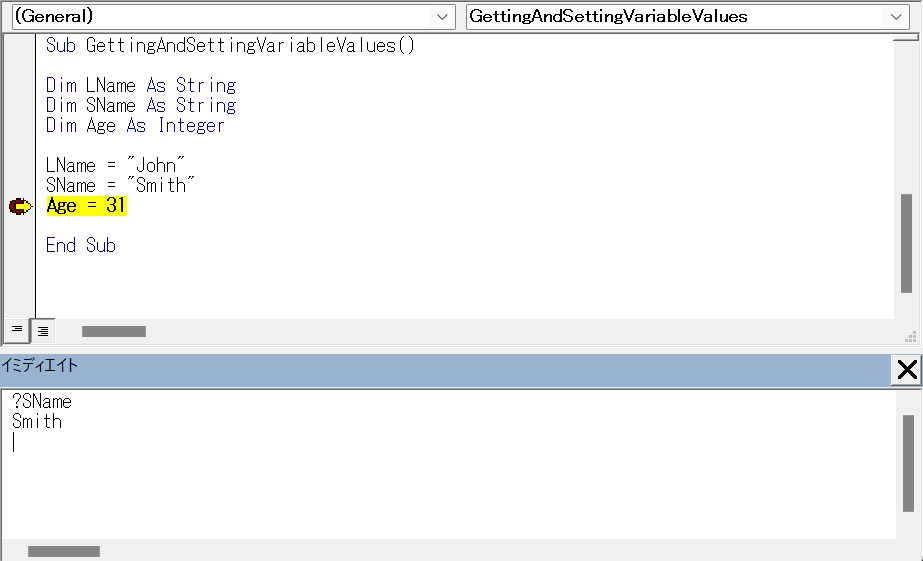This screenshot has width=923, height=561.
Task: Click the code window vertical scrollbar thumb
Action: [x=907, y=243]
